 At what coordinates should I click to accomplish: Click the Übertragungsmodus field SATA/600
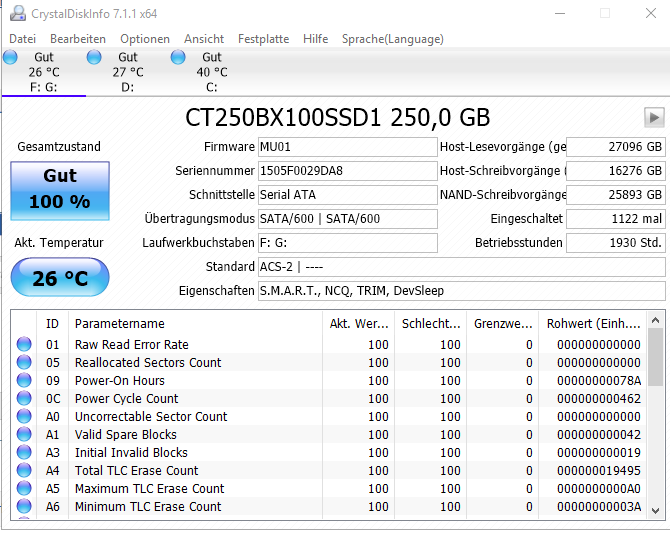click(x=348, y=219)
